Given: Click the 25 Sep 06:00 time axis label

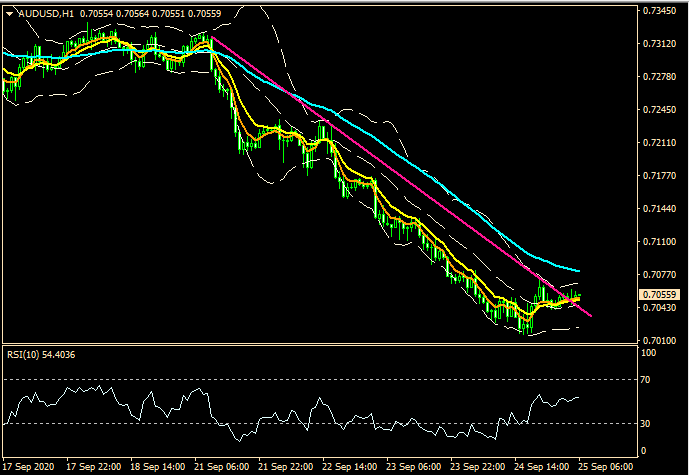Looking at the screenshot, I should click(x=606, y=467).
